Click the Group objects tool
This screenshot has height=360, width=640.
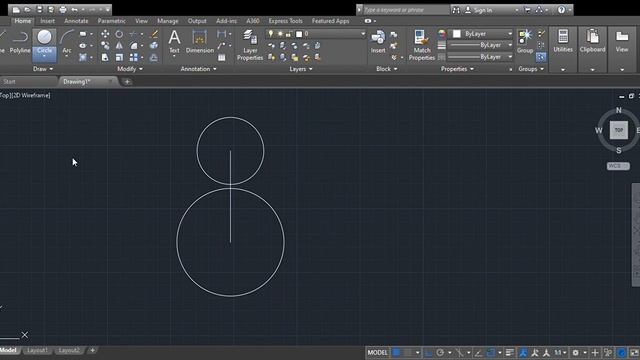click(525, 42)
